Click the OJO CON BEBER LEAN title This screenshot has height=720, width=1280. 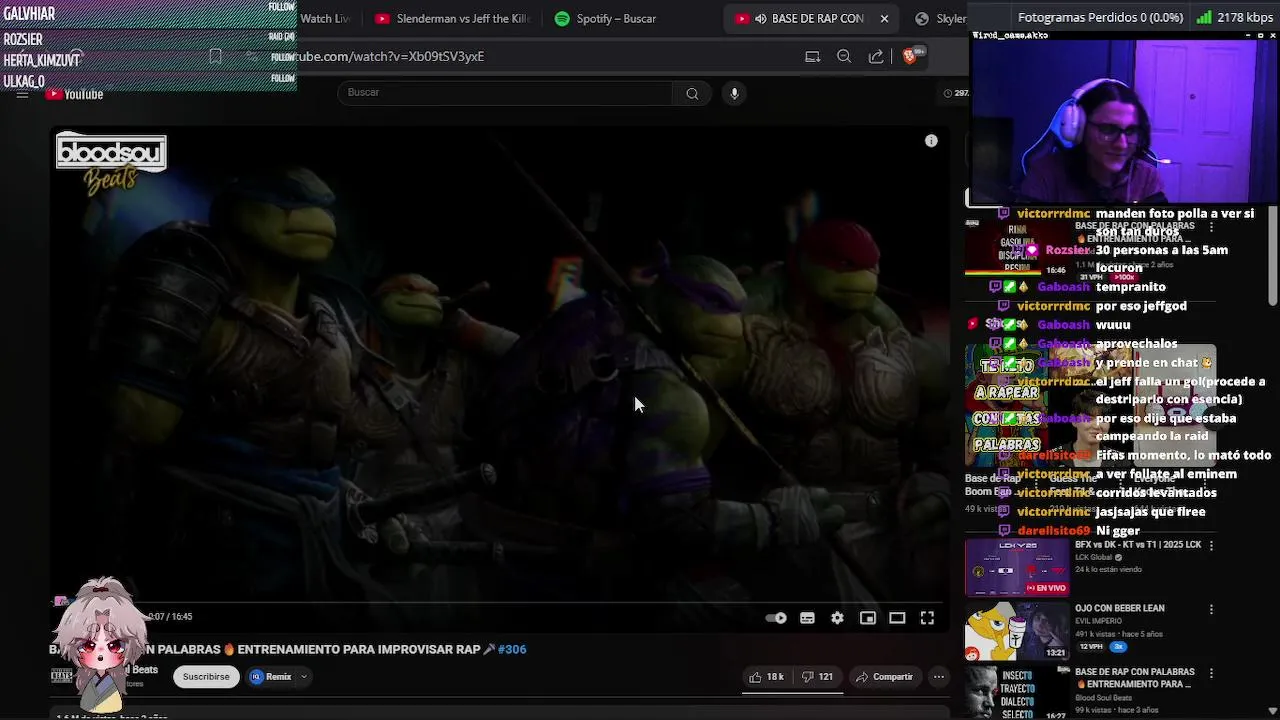point(1119,608)
